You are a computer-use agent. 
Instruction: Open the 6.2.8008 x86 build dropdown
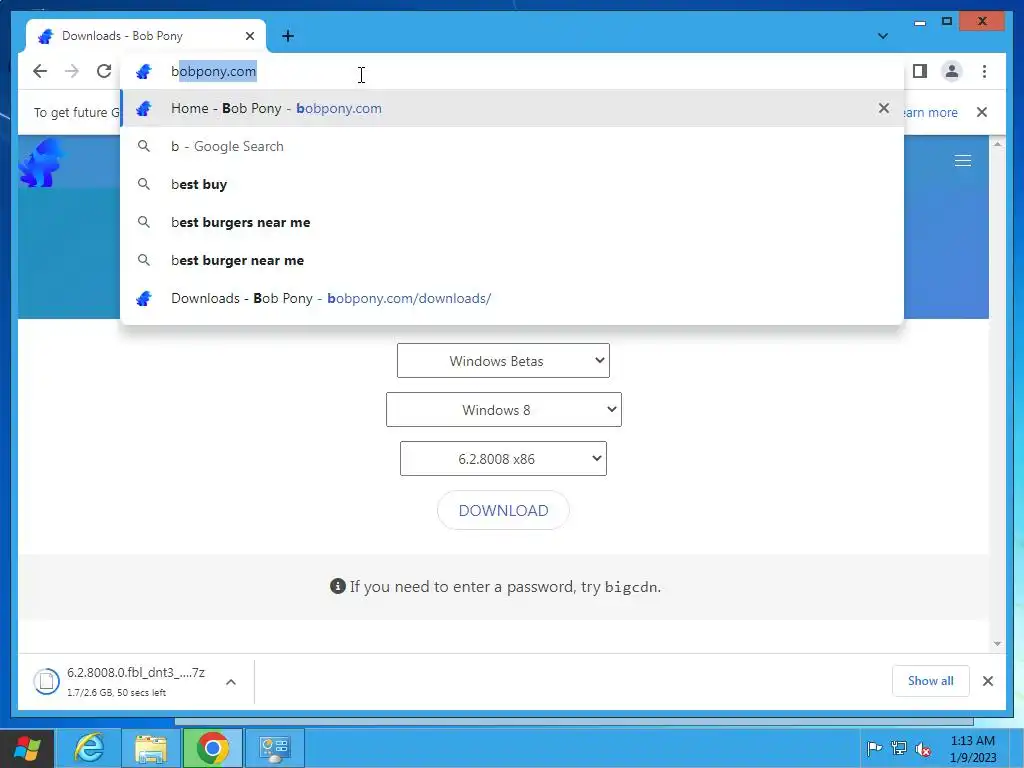[x=503, y=458]
